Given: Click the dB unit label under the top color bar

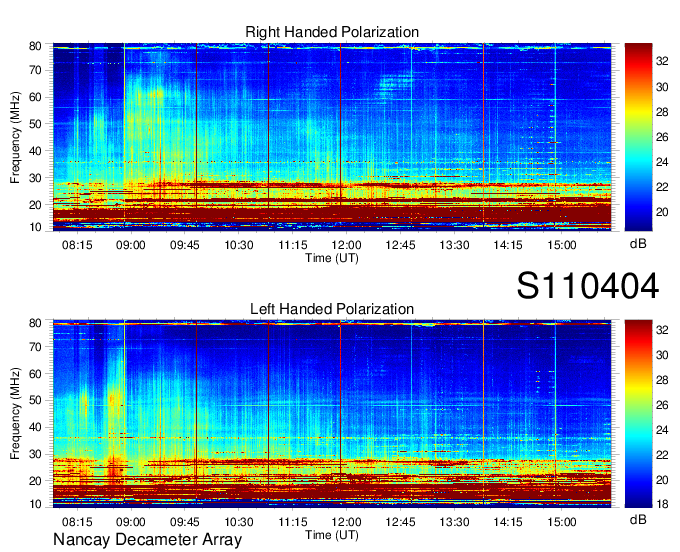Looking at the screenshot, I should click(638, 244).
